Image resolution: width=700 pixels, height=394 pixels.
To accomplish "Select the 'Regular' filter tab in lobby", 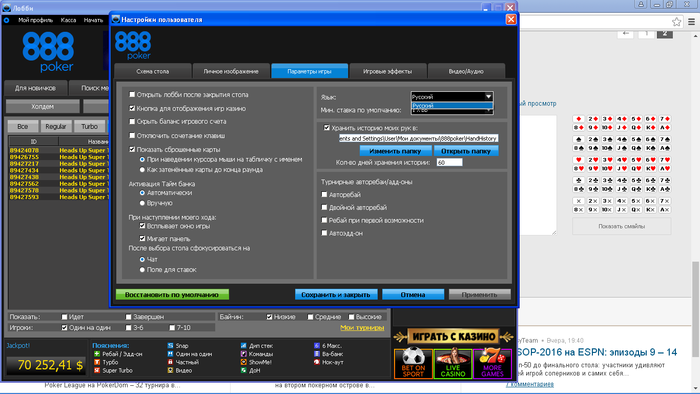I will (x=56, y=126).
